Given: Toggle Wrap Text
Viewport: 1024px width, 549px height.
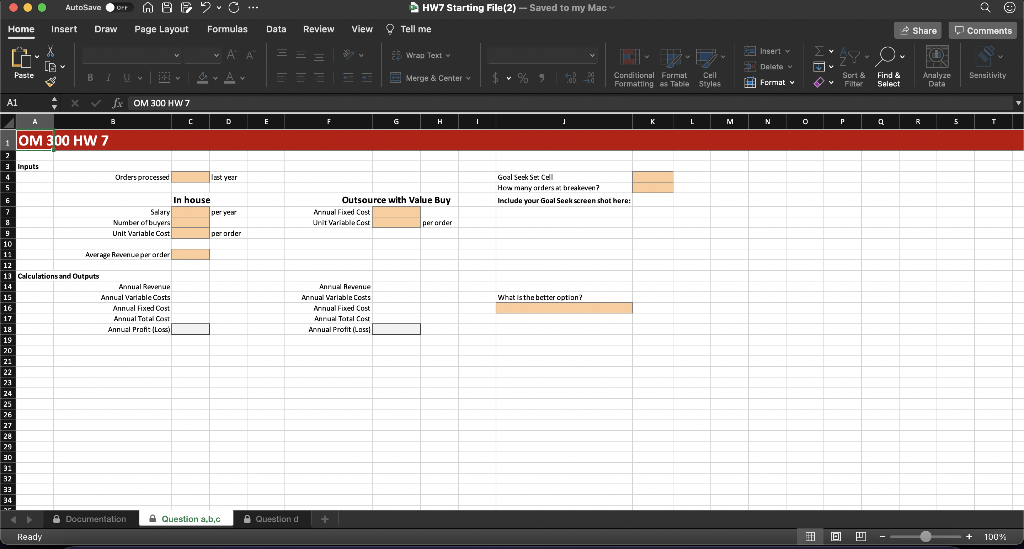Looking at the screenshot, I should point(421,55).
